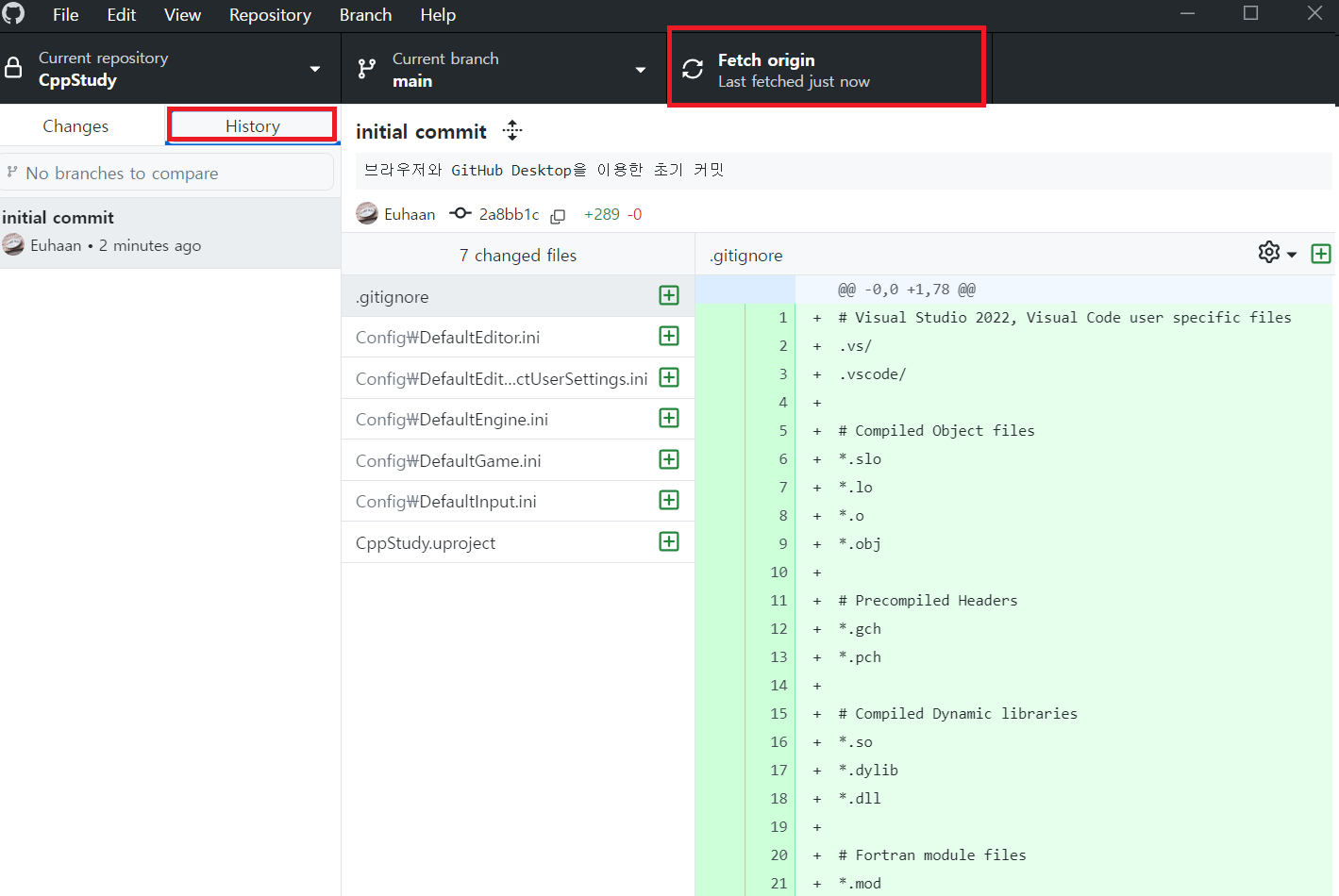The width and height of the screenshot is (1339, 896).
Task: Click the Euhaan avatar in commit header
Action: click(x=367, y=214)
